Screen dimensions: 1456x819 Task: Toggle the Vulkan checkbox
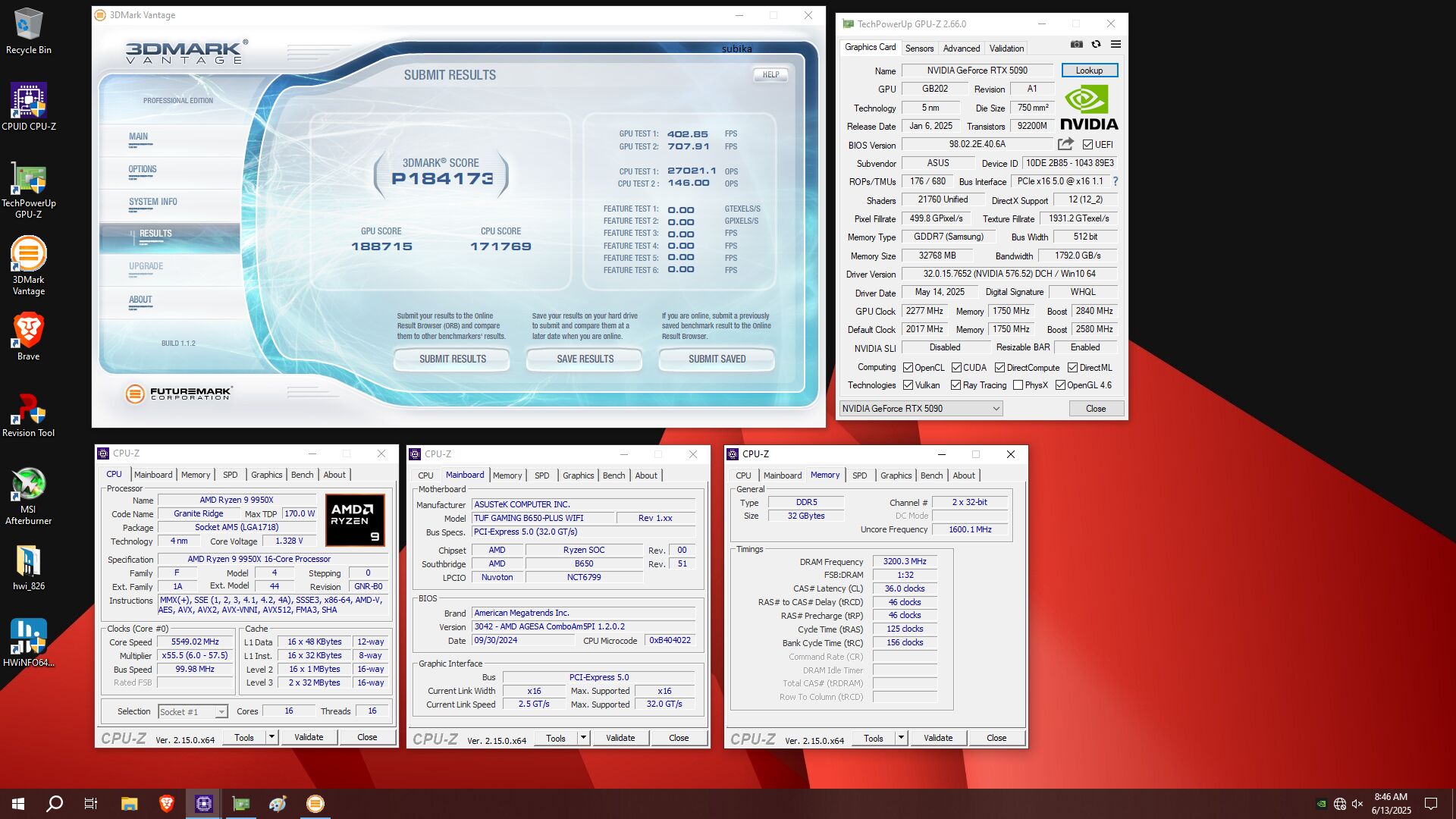click(908, 385)
